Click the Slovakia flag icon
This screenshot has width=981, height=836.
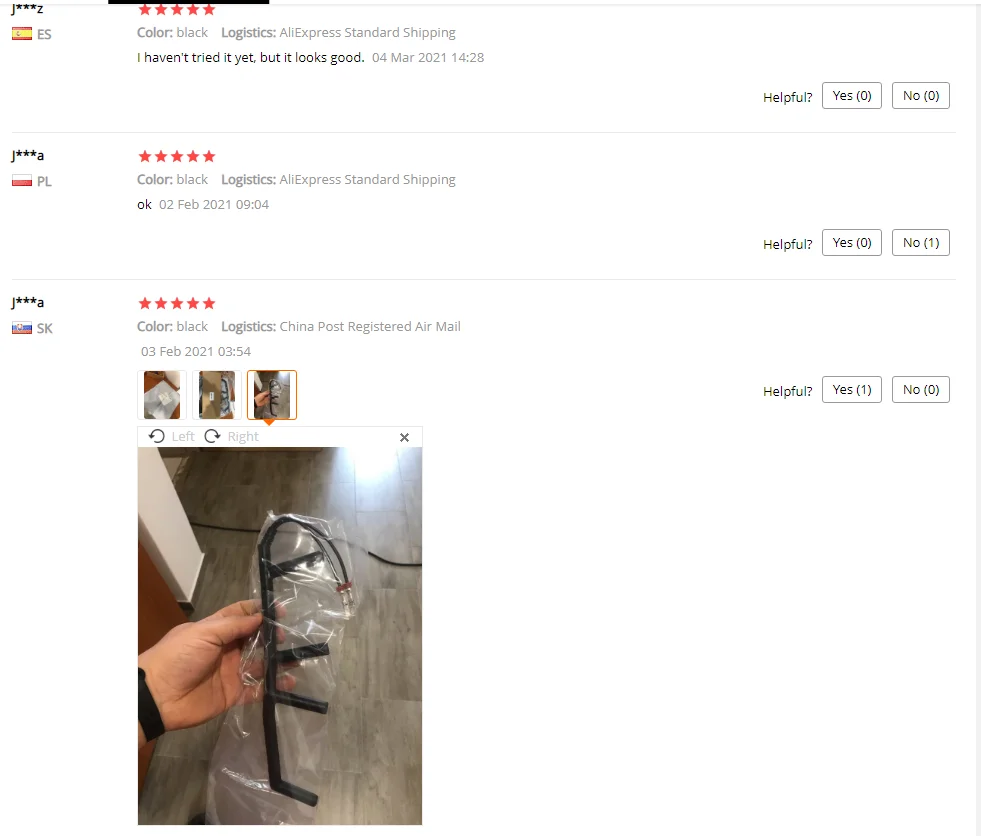click(x=22, y=328)
